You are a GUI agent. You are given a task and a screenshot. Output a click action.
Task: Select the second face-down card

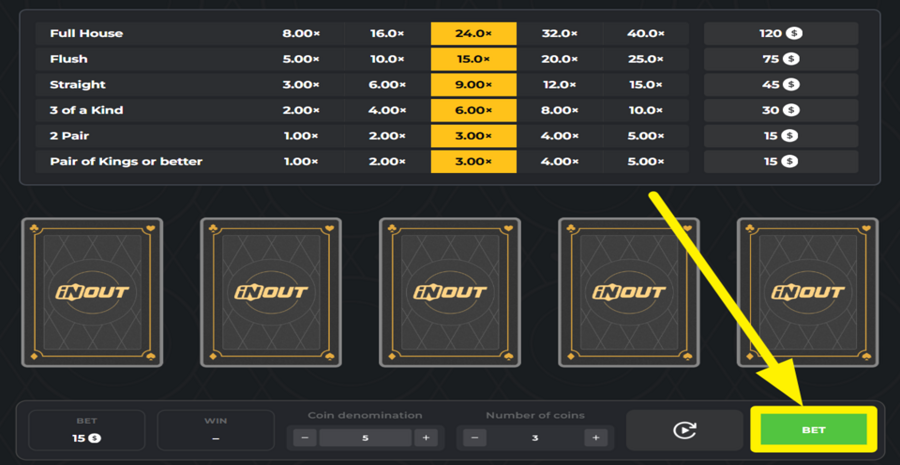click(271, 292)
